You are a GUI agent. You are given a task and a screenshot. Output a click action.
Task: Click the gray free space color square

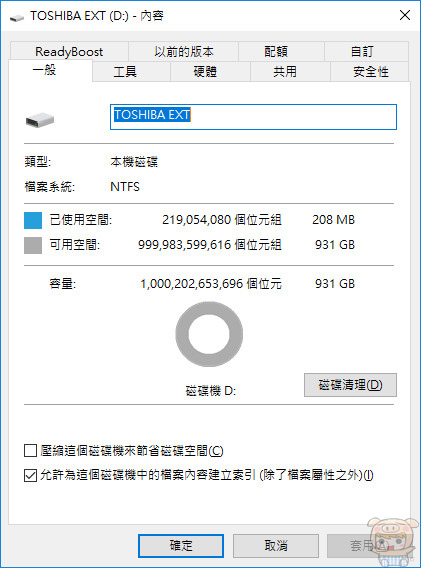coord(33,245)
